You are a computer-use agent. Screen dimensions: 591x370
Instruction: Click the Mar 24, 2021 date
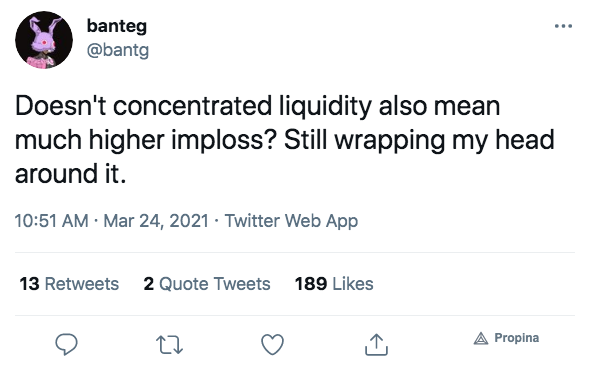click(156, 221)
